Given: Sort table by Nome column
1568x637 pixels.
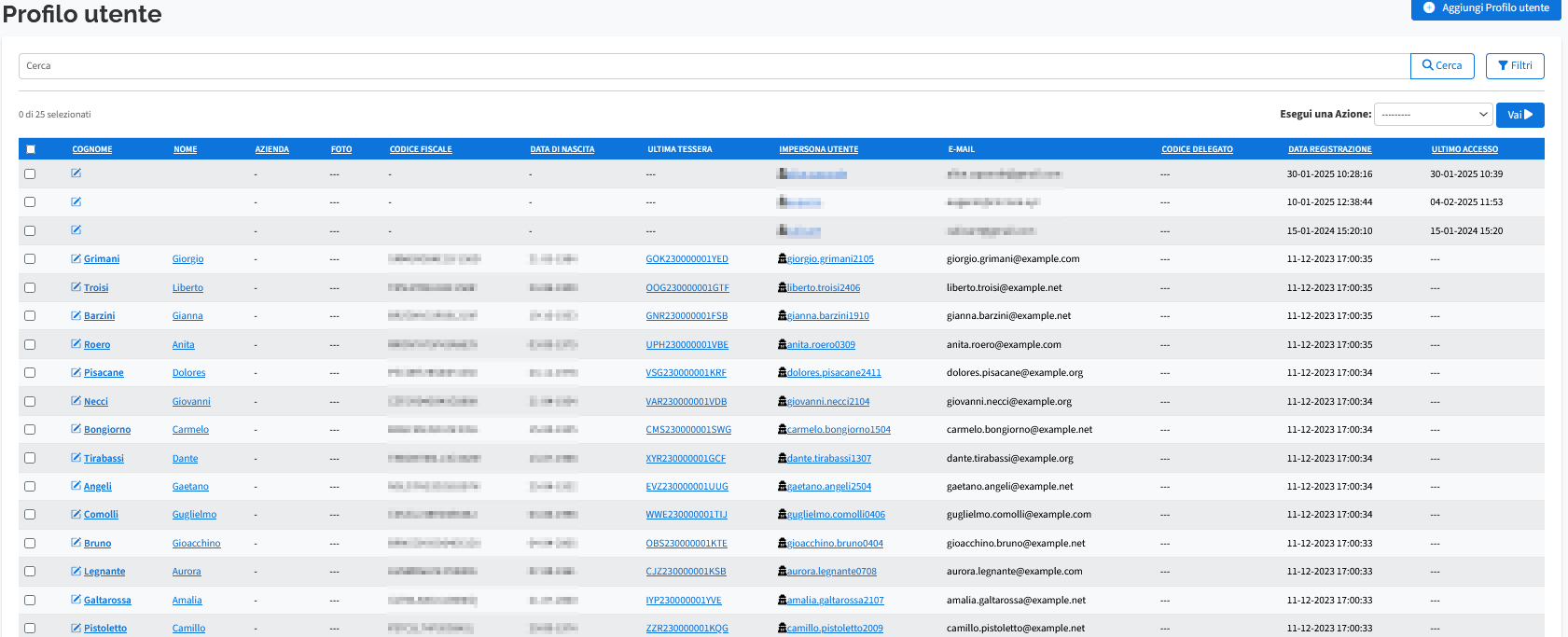Looking at the screenshot, I should [186, 149].
